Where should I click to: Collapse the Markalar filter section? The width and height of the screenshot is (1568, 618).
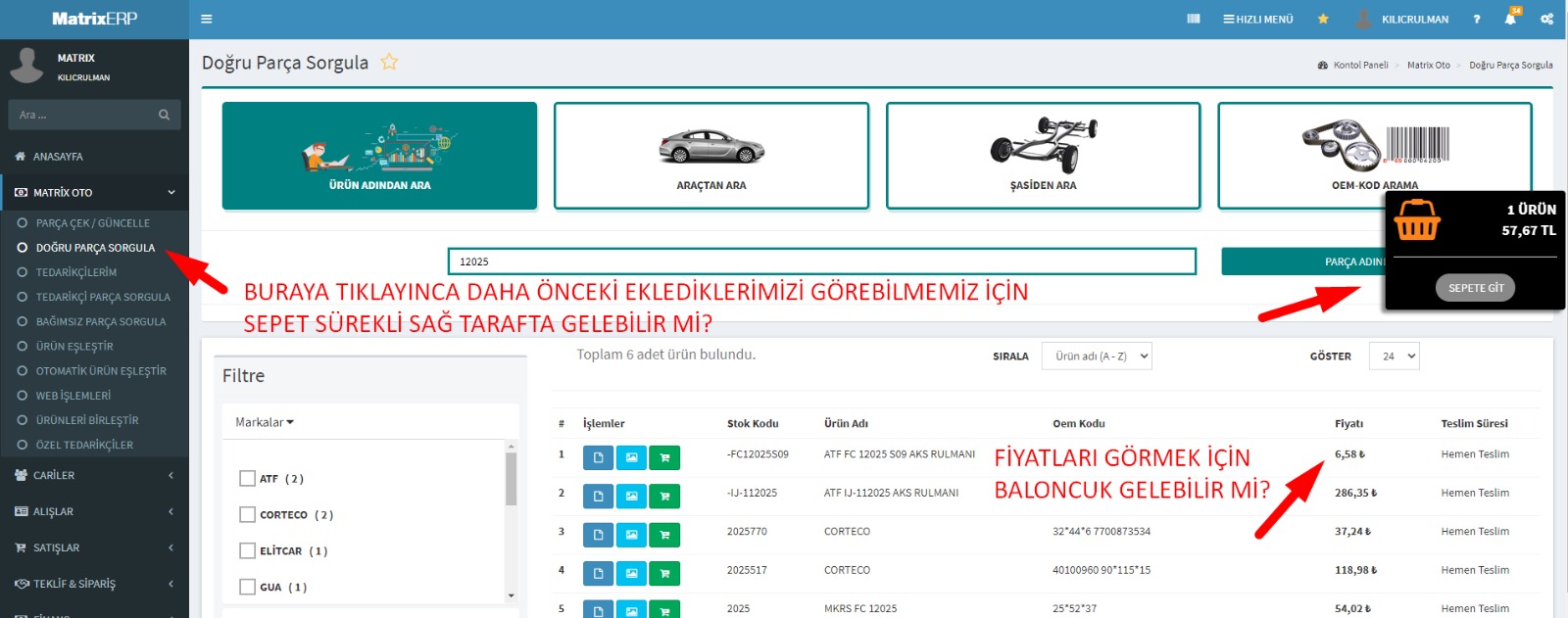pos(265,422)
